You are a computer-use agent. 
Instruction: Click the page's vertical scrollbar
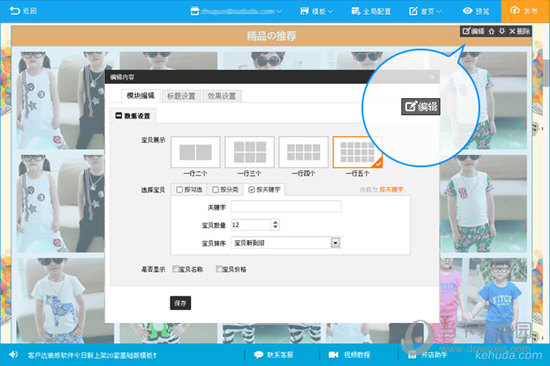pos(547,73)
